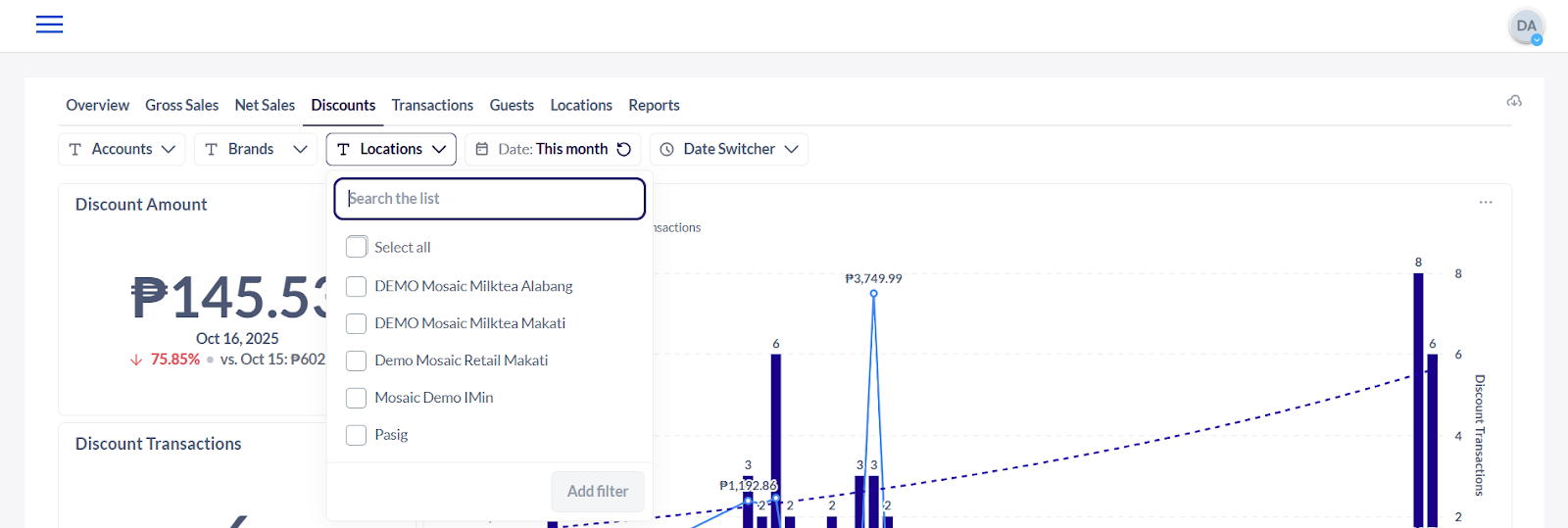This screenshot has height=528, width=1568.
Task: Enable the Pasig location checkbox
Action: [357, 435]
